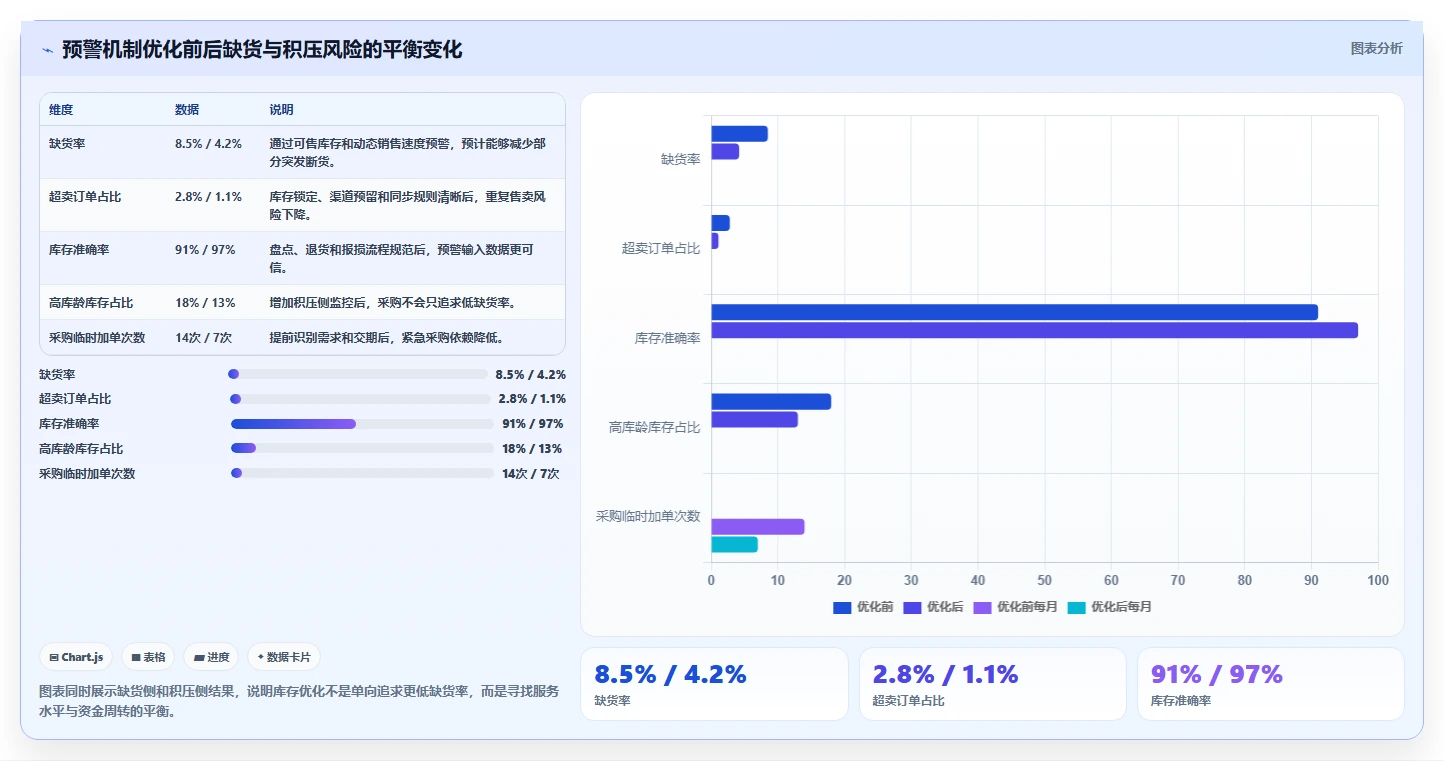This screenshot has width=1444, height=761.
Task: Toggle the 优化前每月 legend swatch
Action: 982,607
